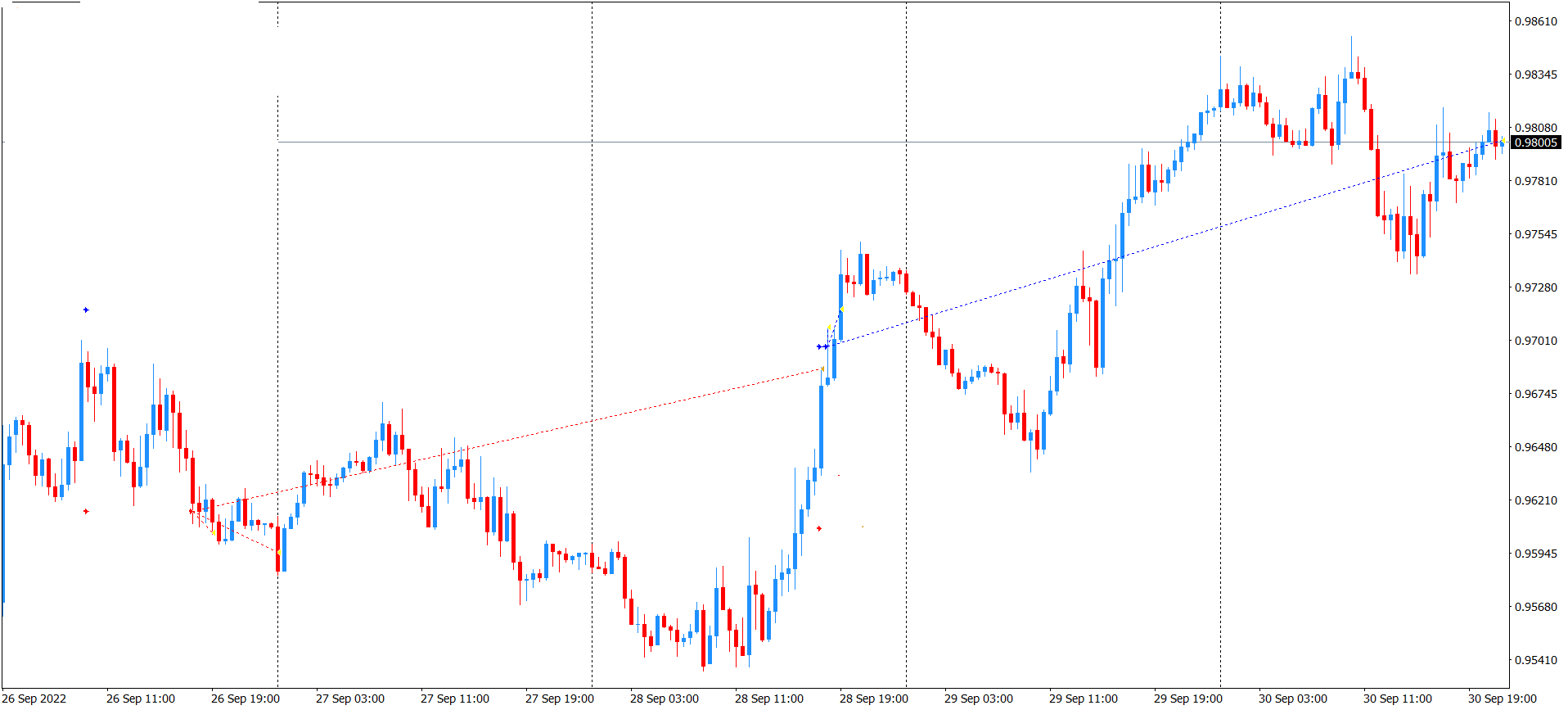Click the 26 Sep 19:00 time label
This screenshot has width=1568, height=710.
point(246,699)
